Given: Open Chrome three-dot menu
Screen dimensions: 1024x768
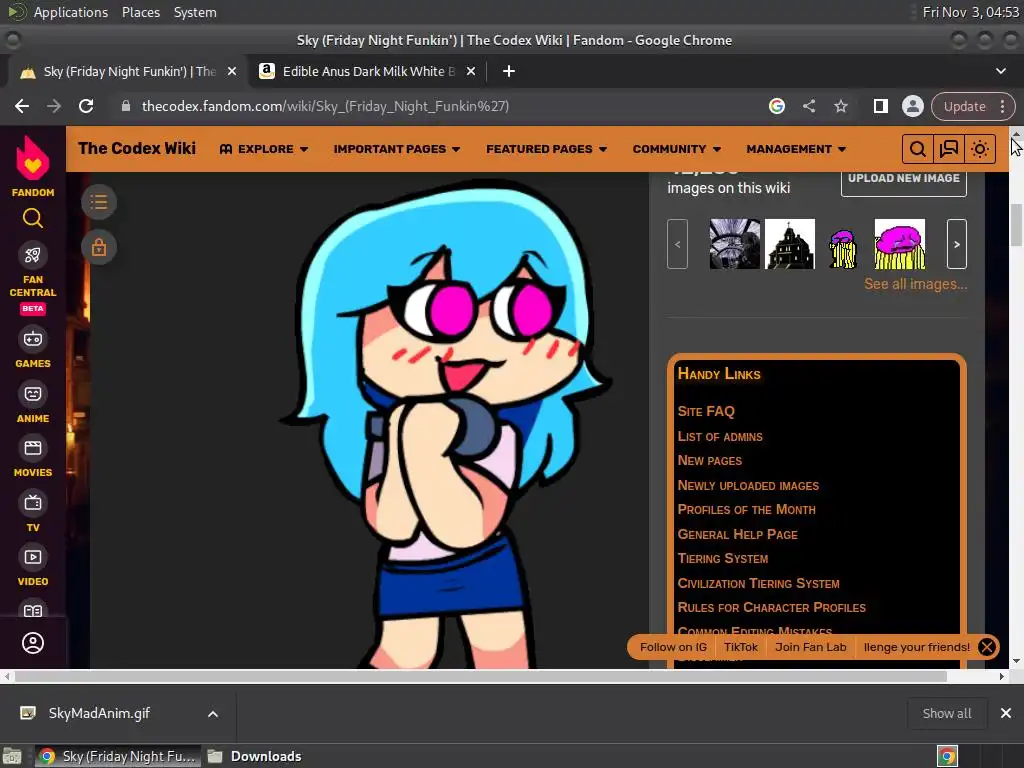Looking at the screenshot, I should 1002,106.
